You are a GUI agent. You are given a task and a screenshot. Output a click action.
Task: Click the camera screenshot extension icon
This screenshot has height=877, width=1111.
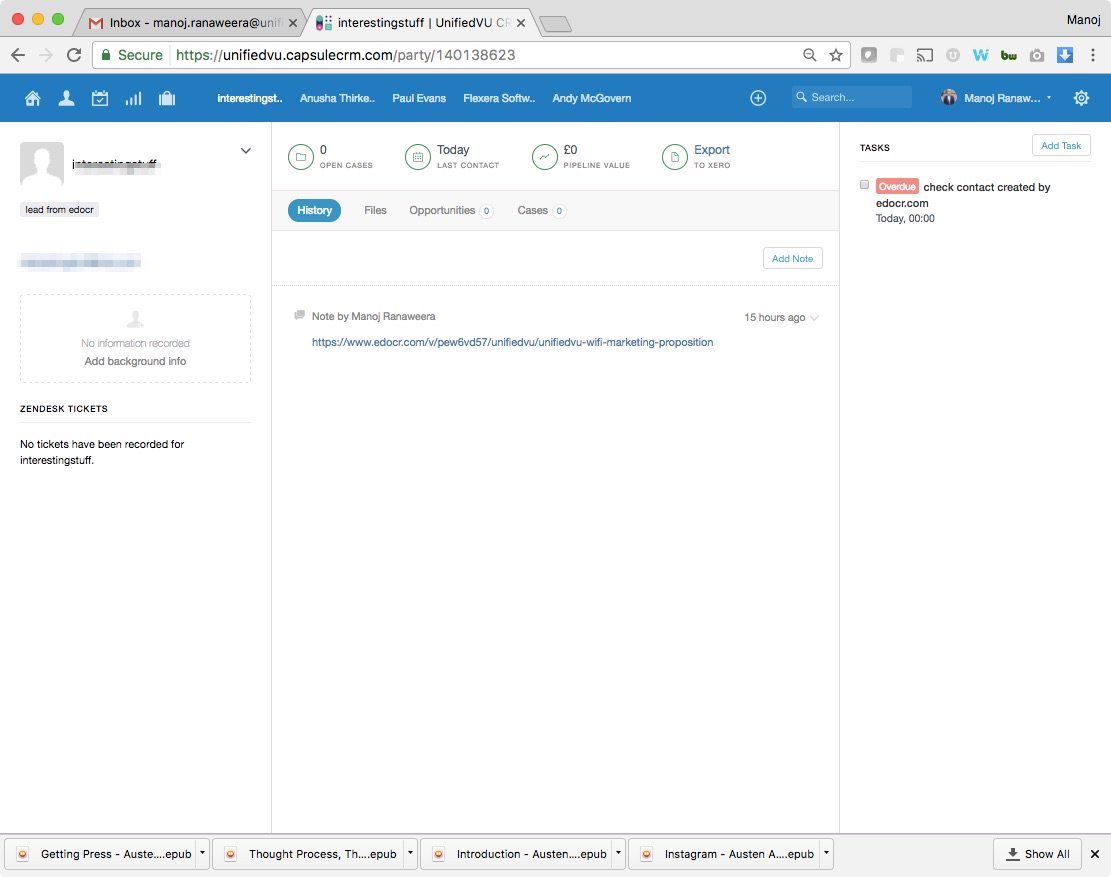[x=1037, y=55]
